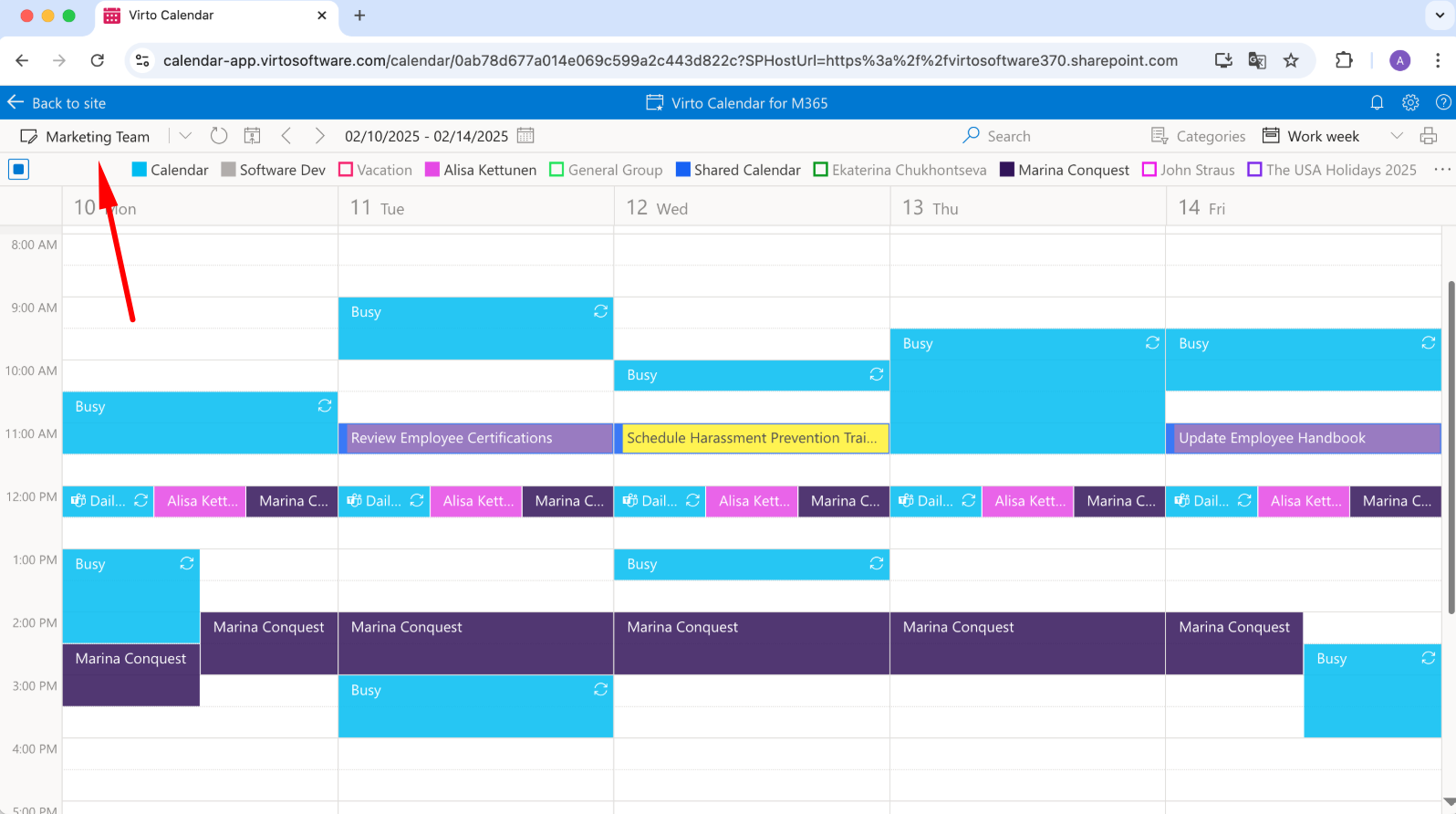Screen dimensions: 1456x814
Task: Click the go-to-today calendar icon
Action: [x=253, y=136]
